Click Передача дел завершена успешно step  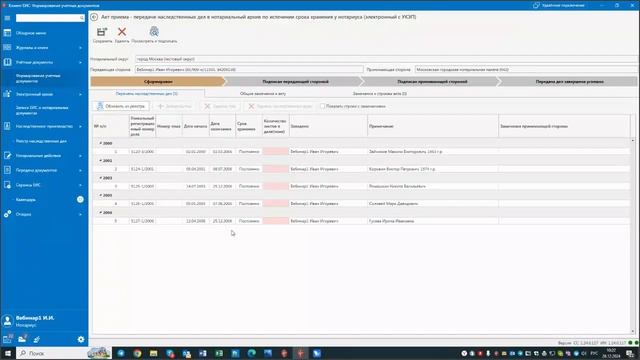(569, 82)
